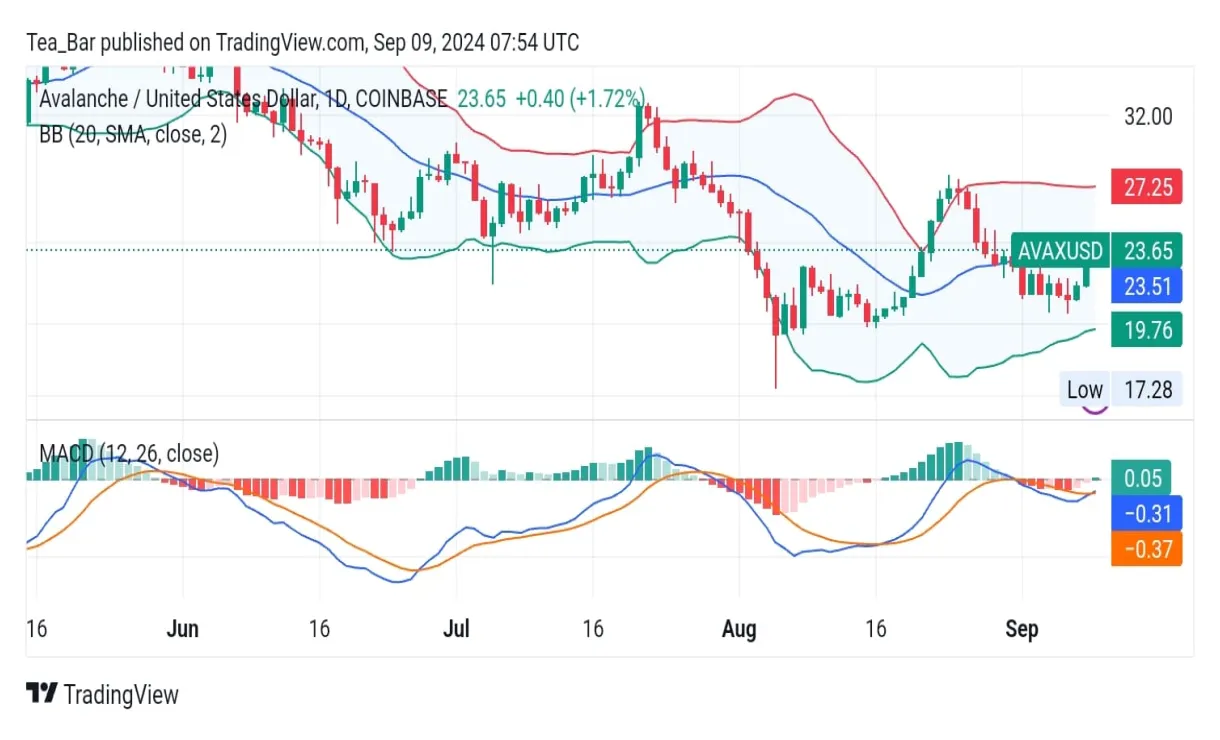Select the Sep label on the time axis
Screen dimensions: 1220x740
tap(1022, 629)
